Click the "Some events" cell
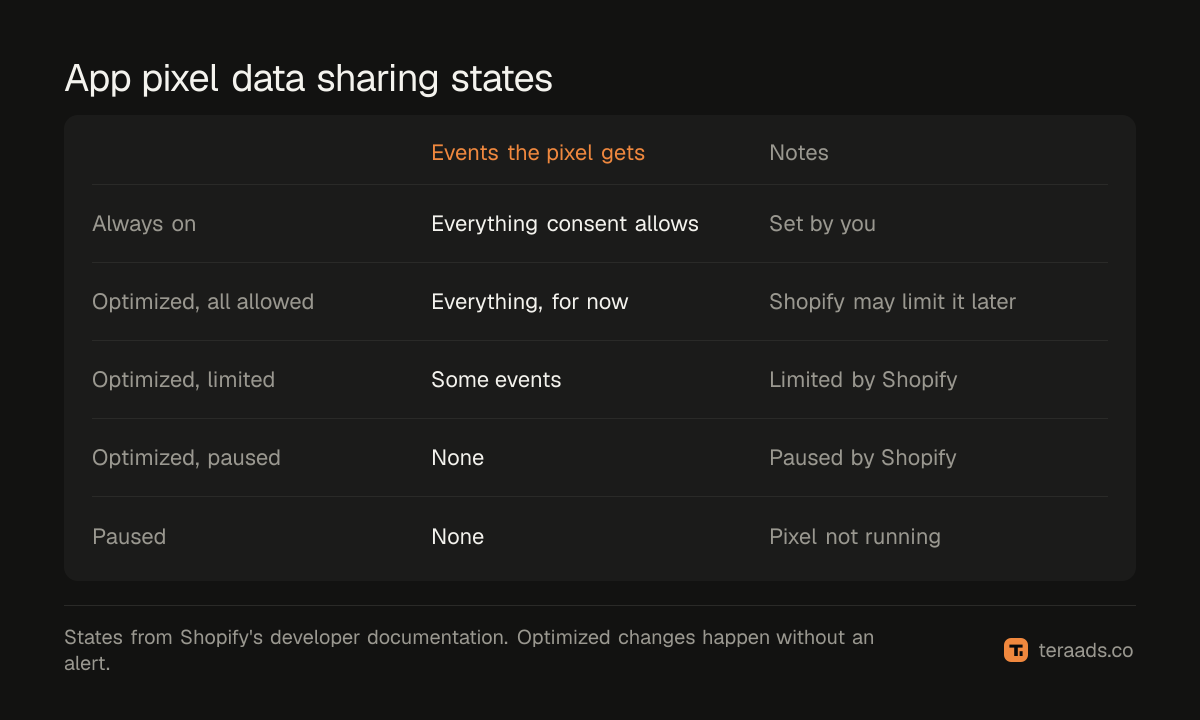This screenshot has height=720, width=1200. click(496, 380)
